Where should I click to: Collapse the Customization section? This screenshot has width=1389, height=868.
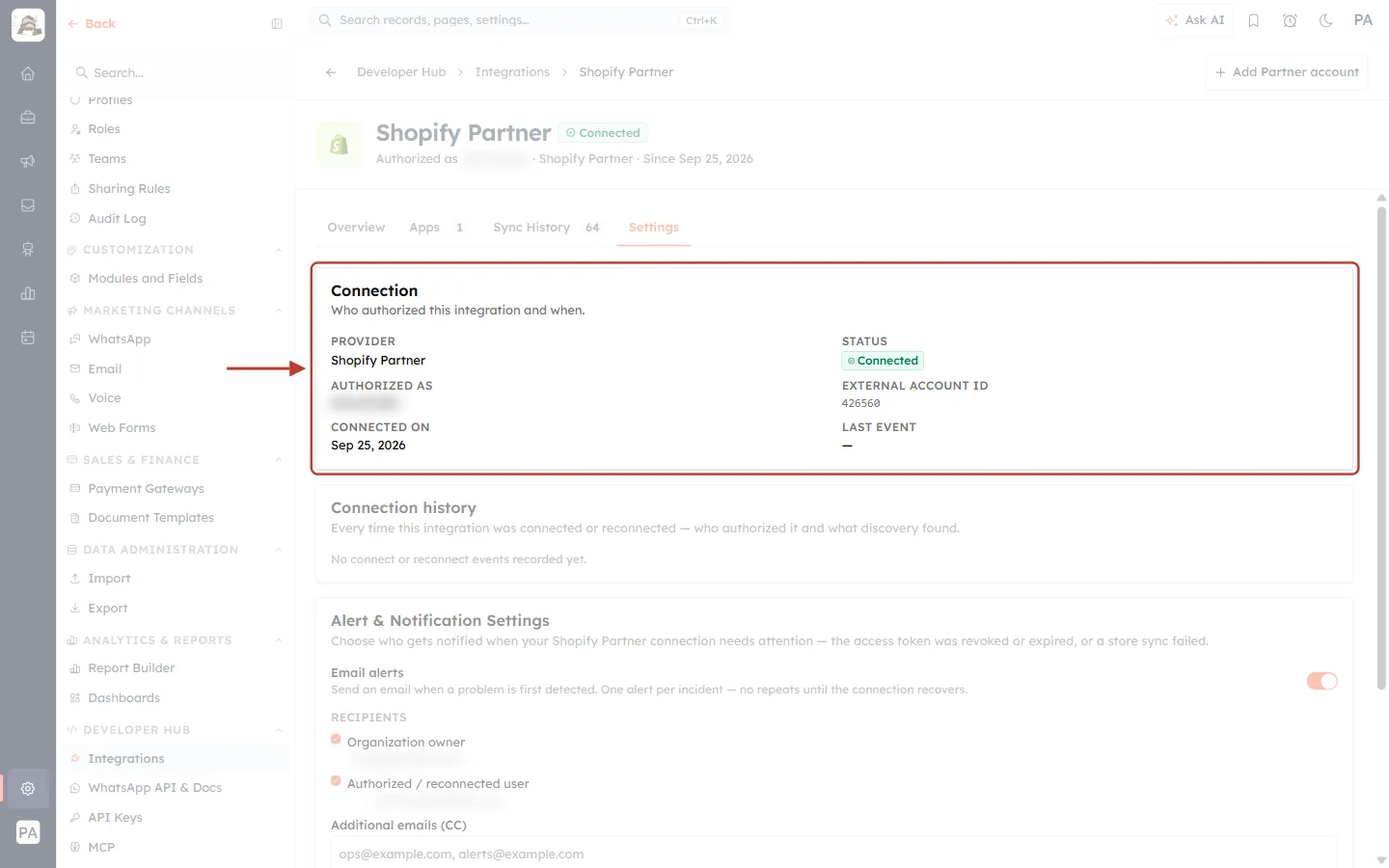[279, 250]
